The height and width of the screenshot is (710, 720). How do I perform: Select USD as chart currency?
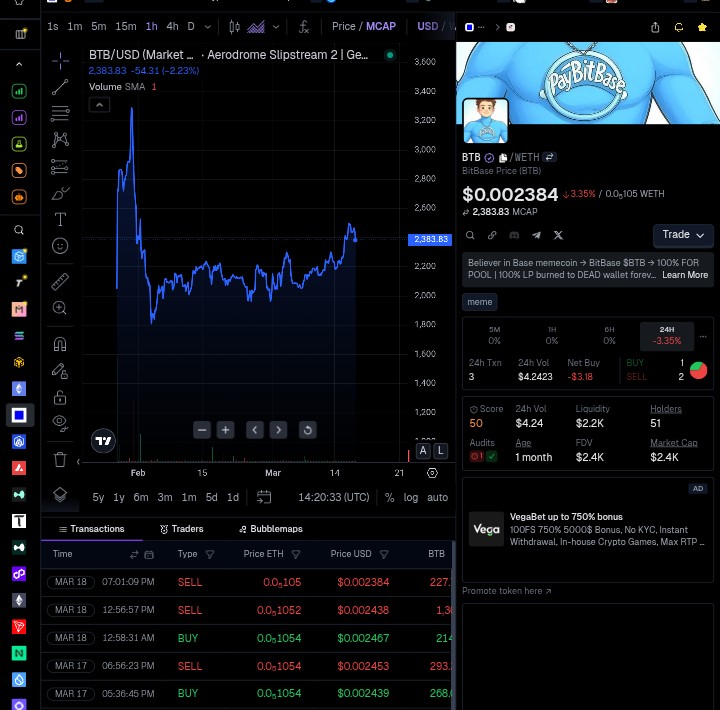(x=428, y=26)
